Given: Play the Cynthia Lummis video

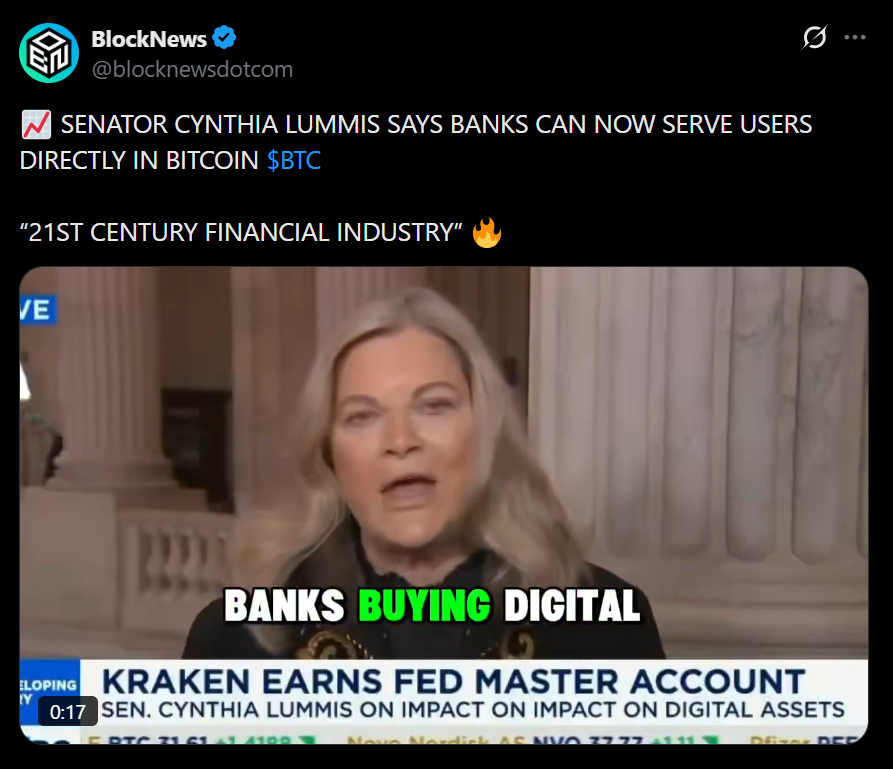Looking at the screenshot, I should click(444, 505).
